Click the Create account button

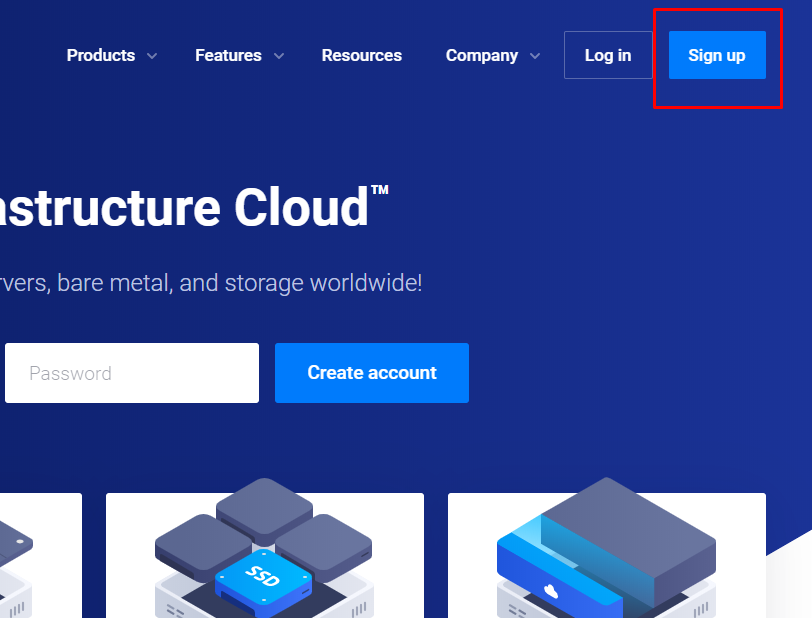372,373
